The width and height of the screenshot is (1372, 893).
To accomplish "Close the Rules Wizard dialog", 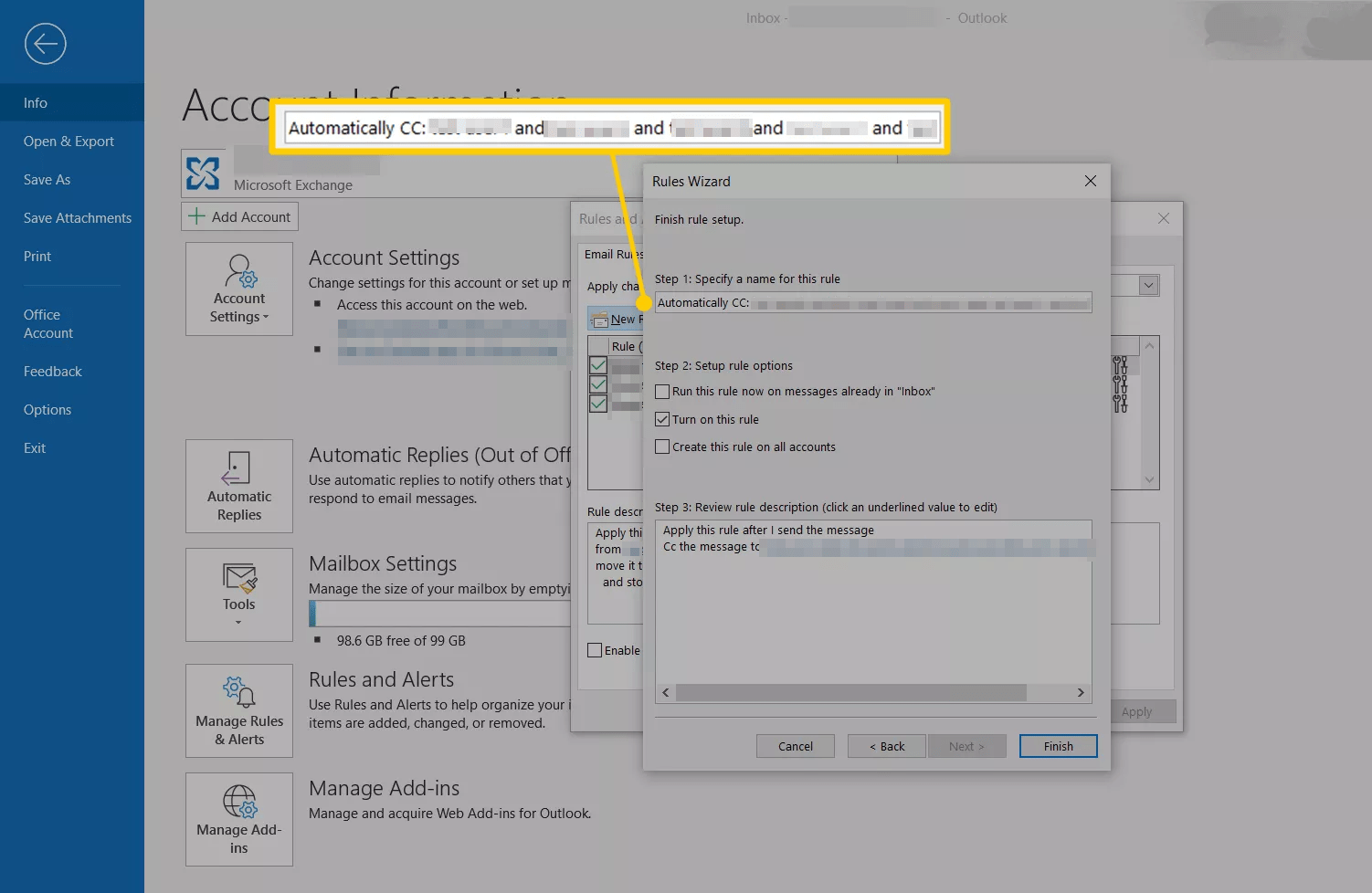I will coord(1090,181).
